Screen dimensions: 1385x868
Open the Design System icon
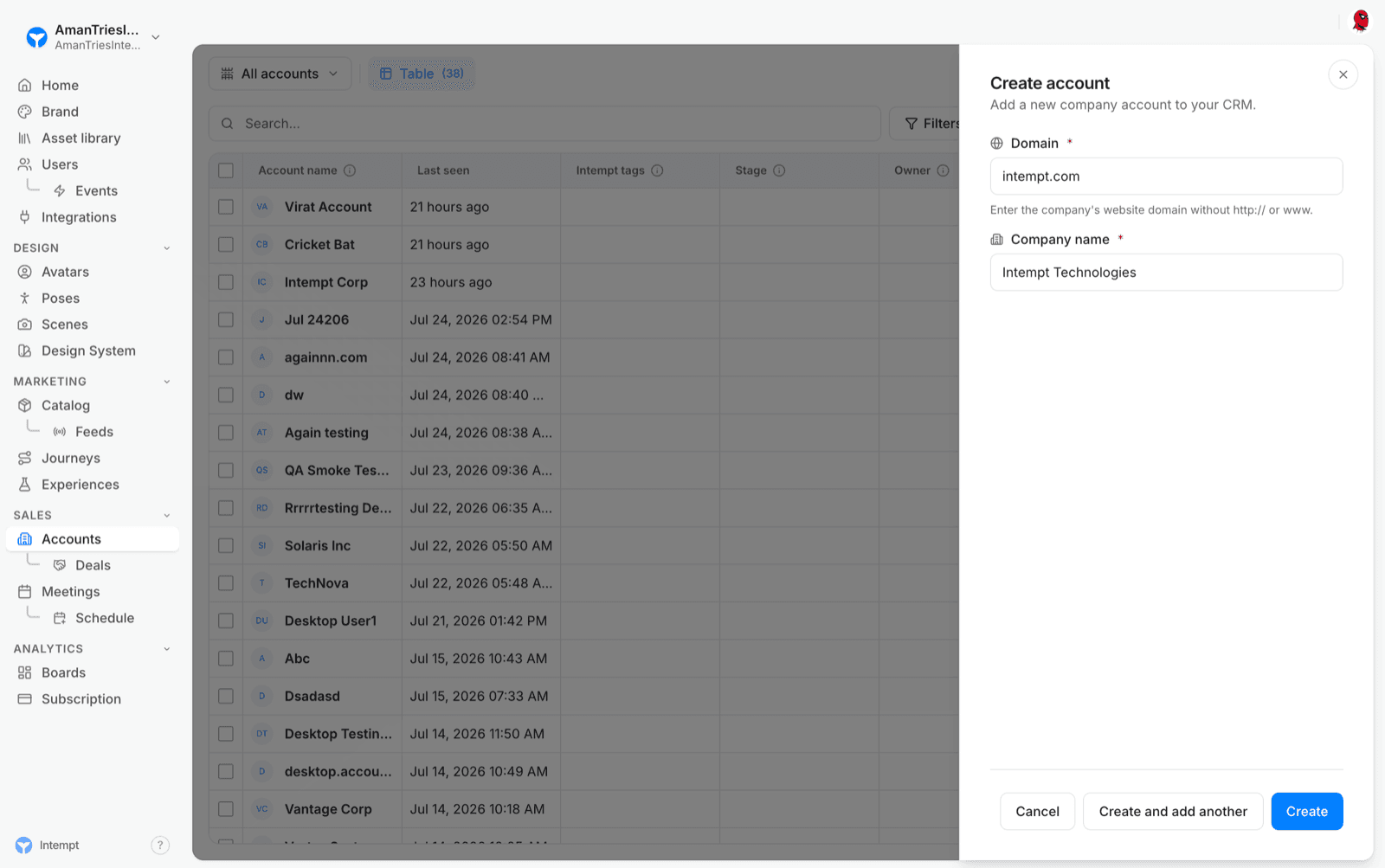25,350
